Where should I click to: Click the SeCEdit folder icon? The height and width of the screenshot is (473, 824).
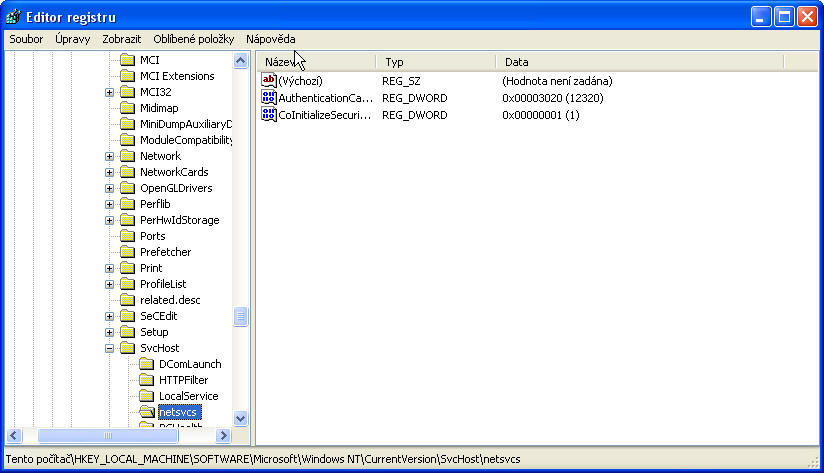tap(127, 316)
